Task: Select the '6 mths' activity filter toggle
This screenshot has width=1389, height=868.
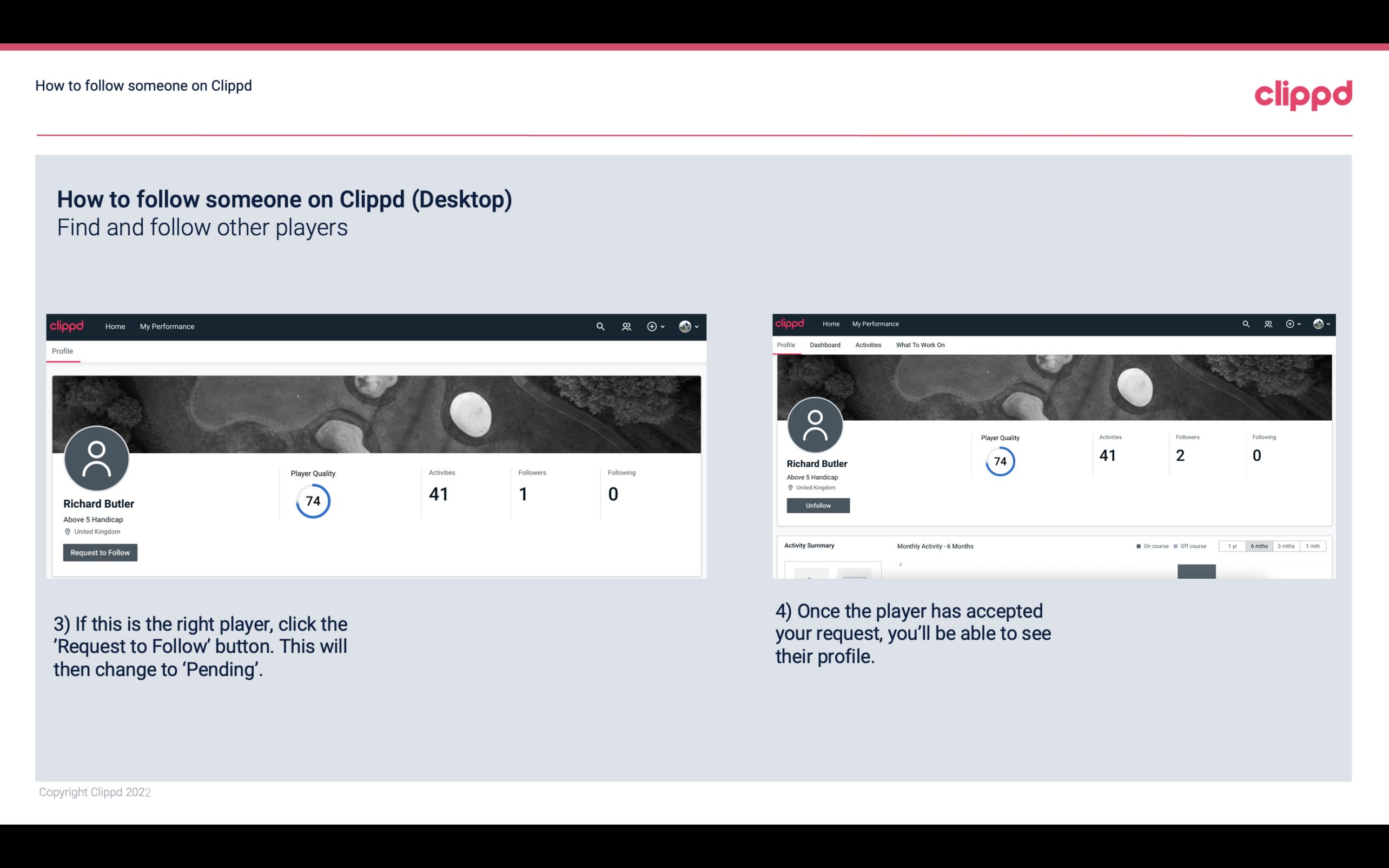Action: point(1259,546)
